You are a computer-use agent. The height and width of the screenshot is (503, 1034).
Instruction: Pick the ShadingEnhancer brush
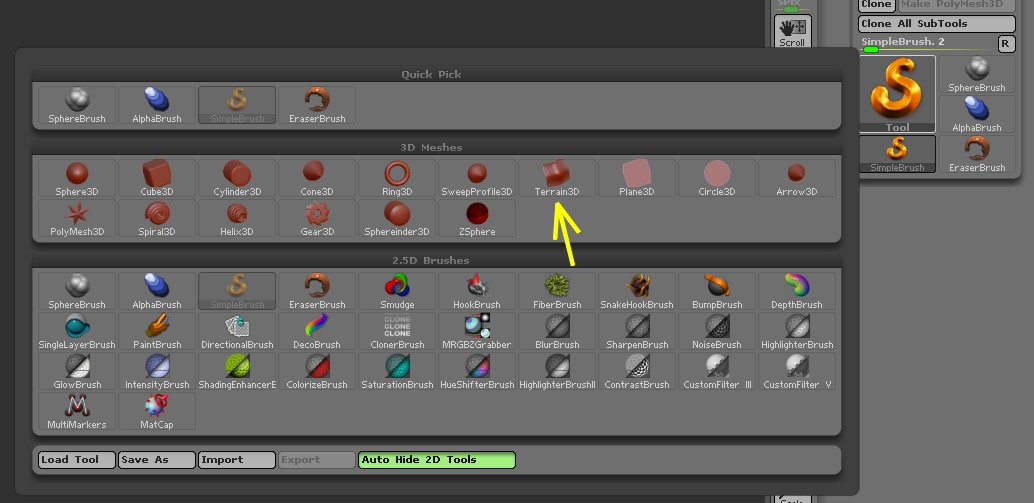tap(237, 372)
